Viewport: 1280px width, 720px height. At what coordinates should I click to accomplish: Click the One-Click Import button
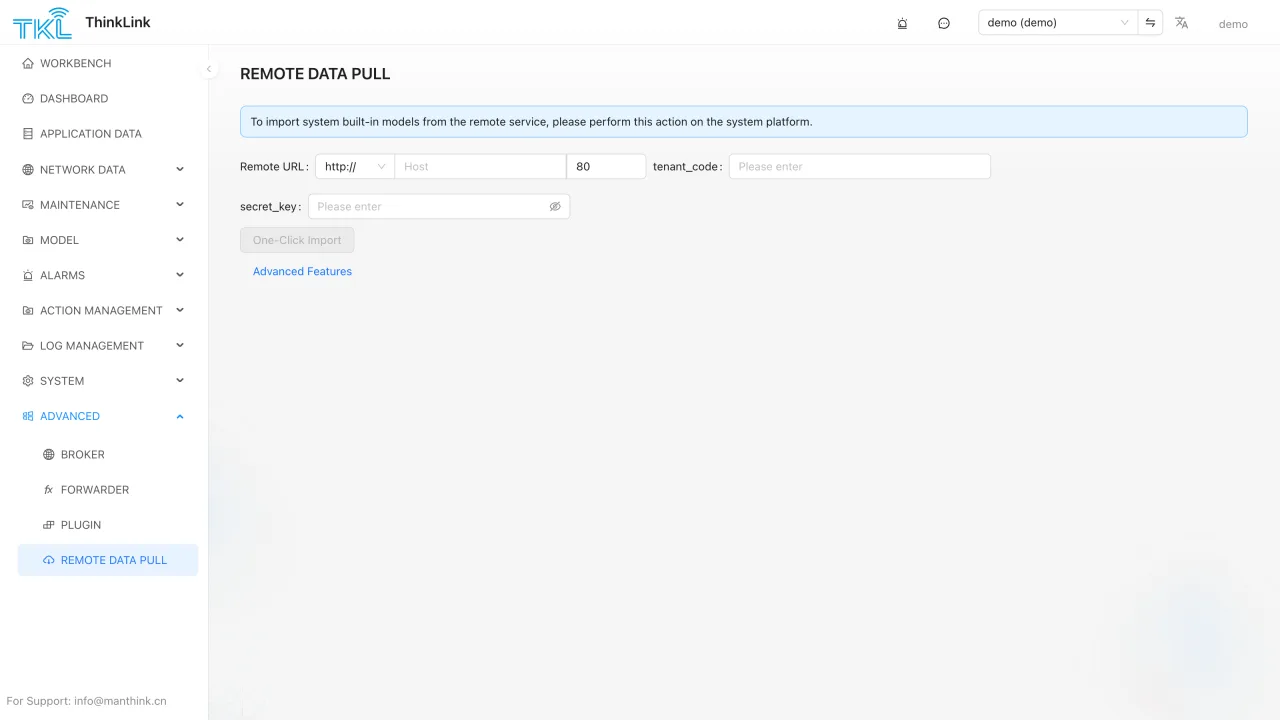[297, 240]
